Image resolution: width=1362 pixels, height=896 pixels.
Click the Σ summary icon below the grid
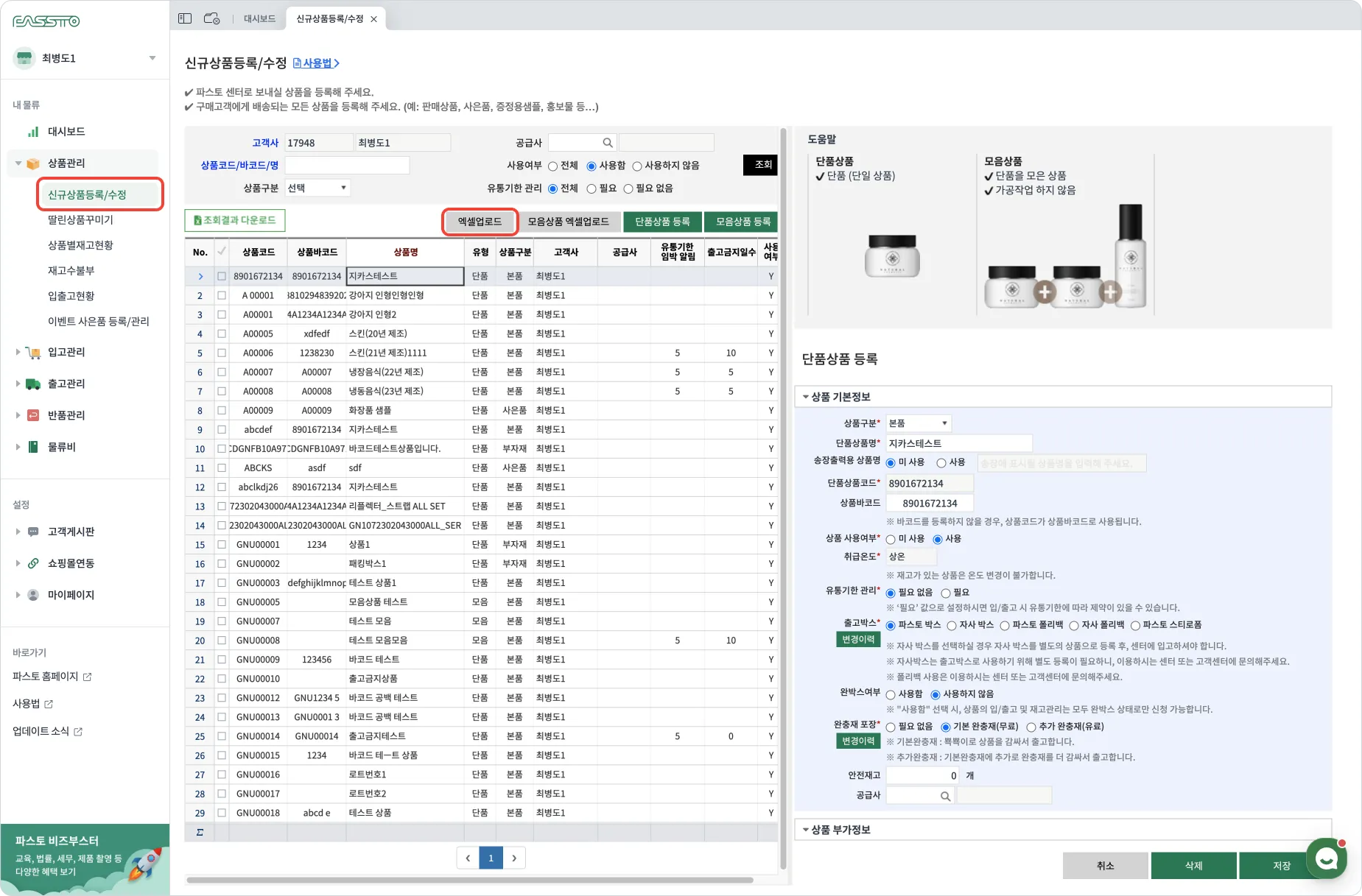coord(200,832)
